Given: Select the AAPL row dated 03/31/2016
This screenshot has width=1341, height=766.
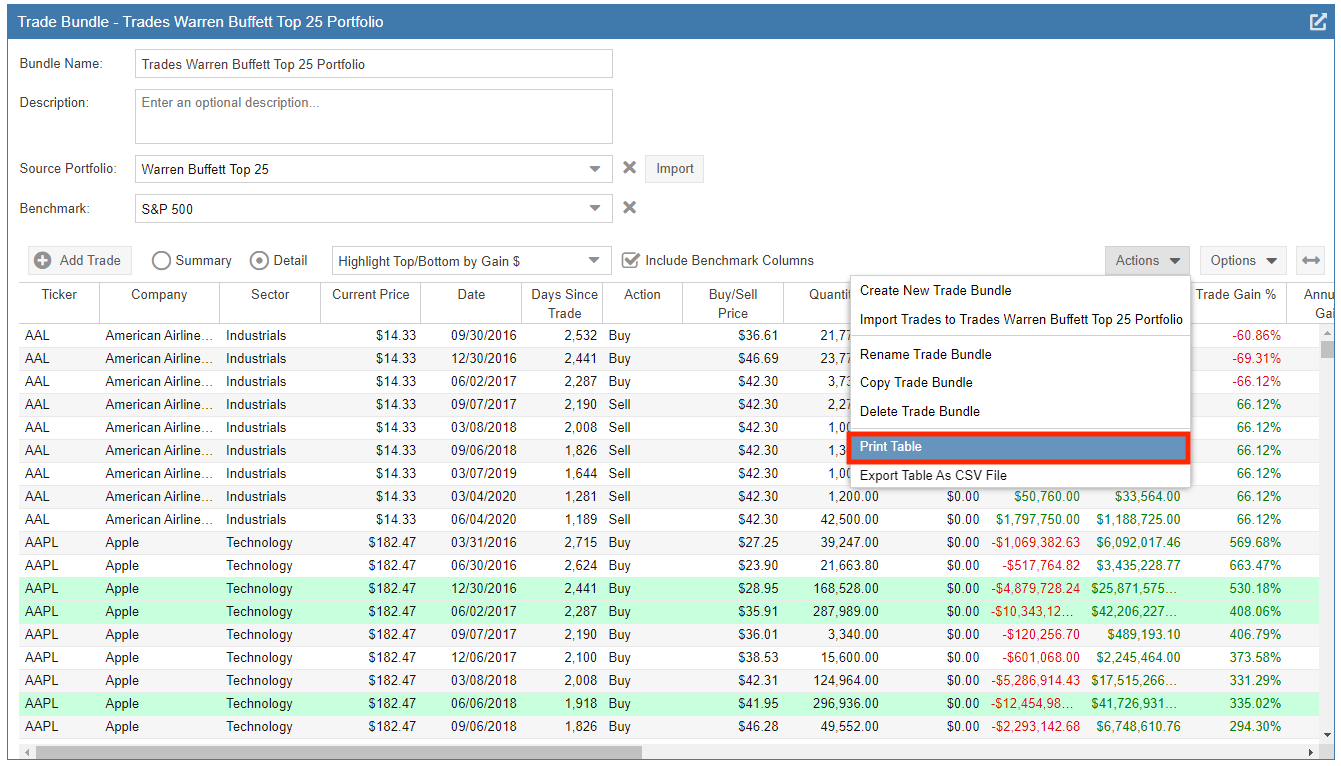Looking at the screenshot, I should [x=669, y=542].
